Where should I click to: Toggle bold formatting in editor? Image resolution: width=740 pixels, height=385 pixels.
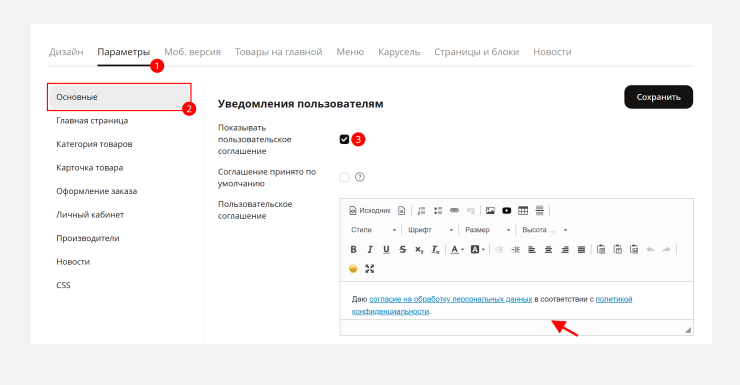tap(353, 250)
